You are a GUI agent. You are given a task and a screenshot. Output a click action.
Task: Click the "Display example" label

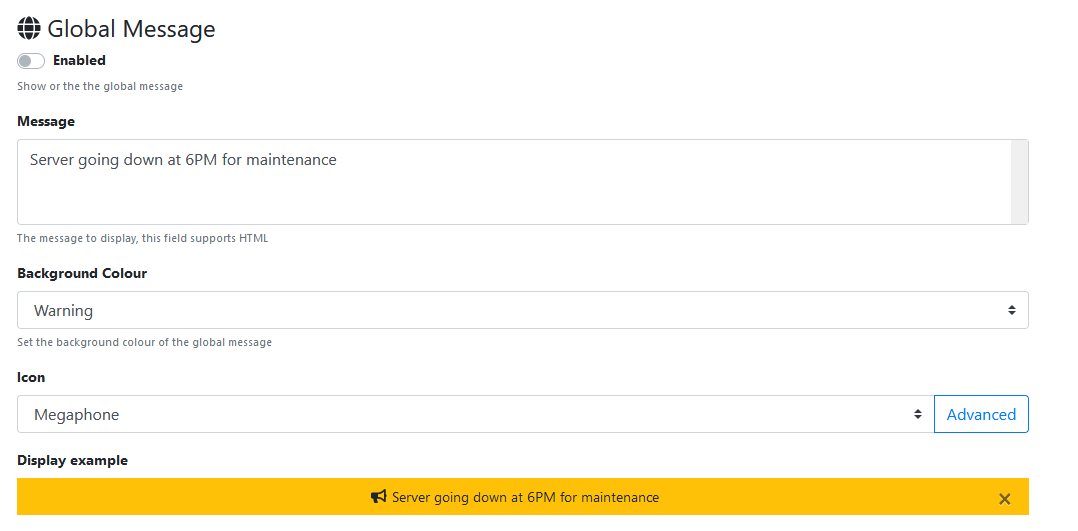72,460
